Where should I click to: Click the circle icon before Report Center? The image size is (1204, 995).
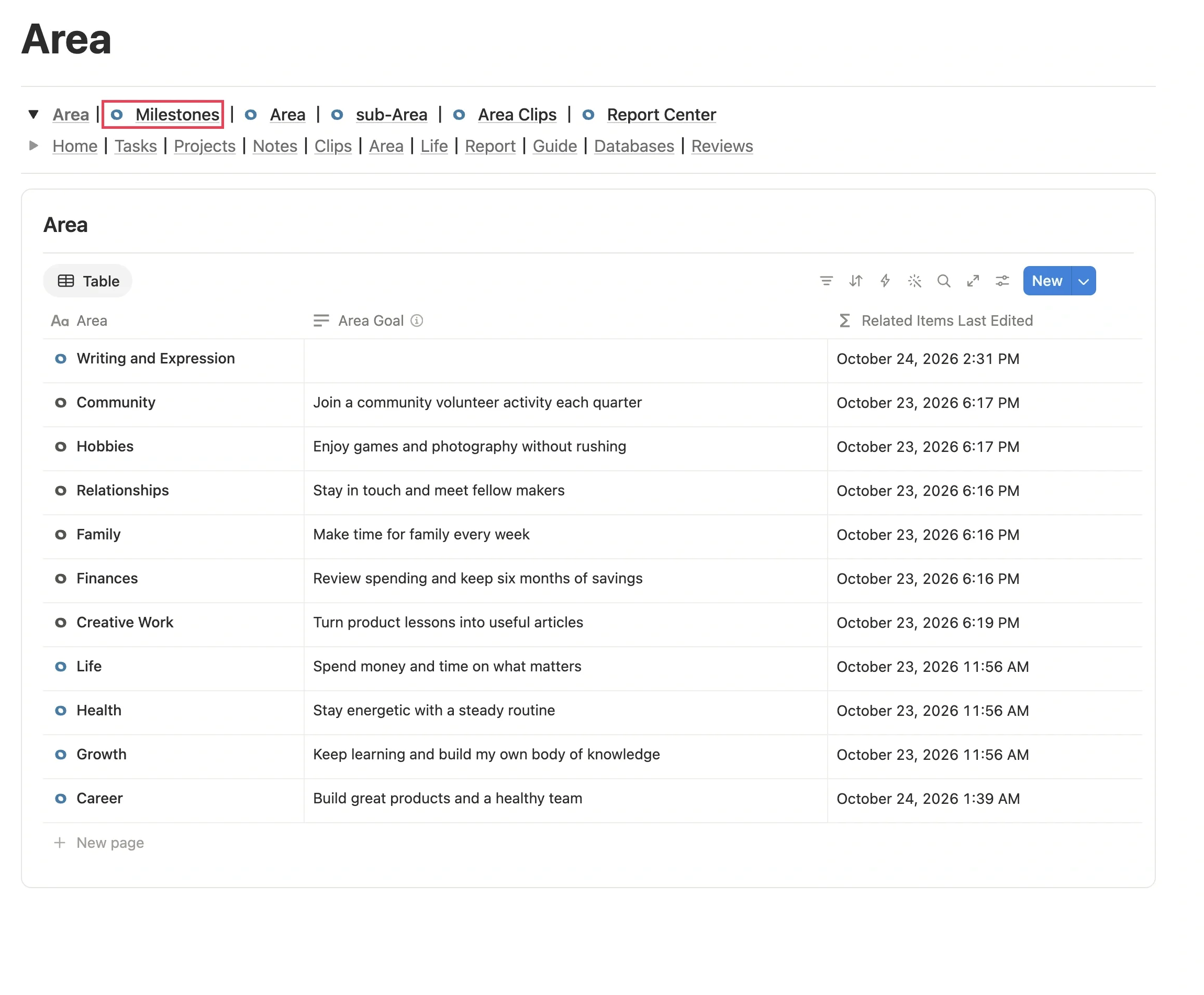pos(588,115)
